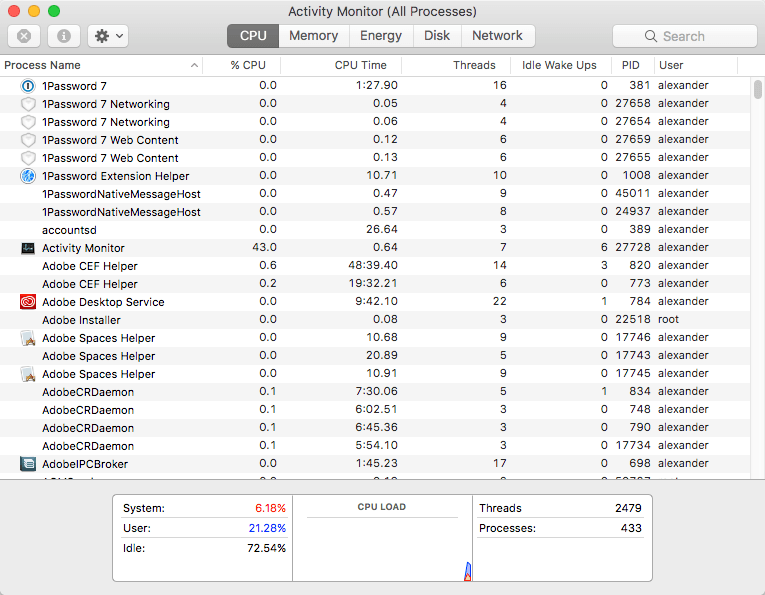Viewport: 765px width, 595px height.
Task: Open the process Info inspector button
Action: 64,36
